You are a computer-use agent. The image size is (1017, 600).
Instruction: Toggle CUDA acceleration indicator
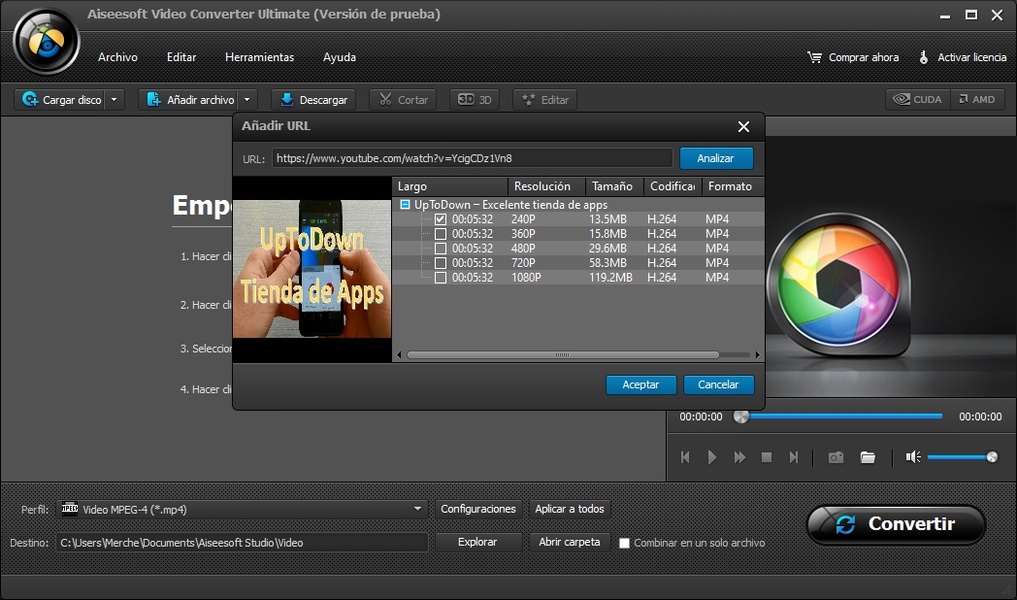tap(918, 99)
